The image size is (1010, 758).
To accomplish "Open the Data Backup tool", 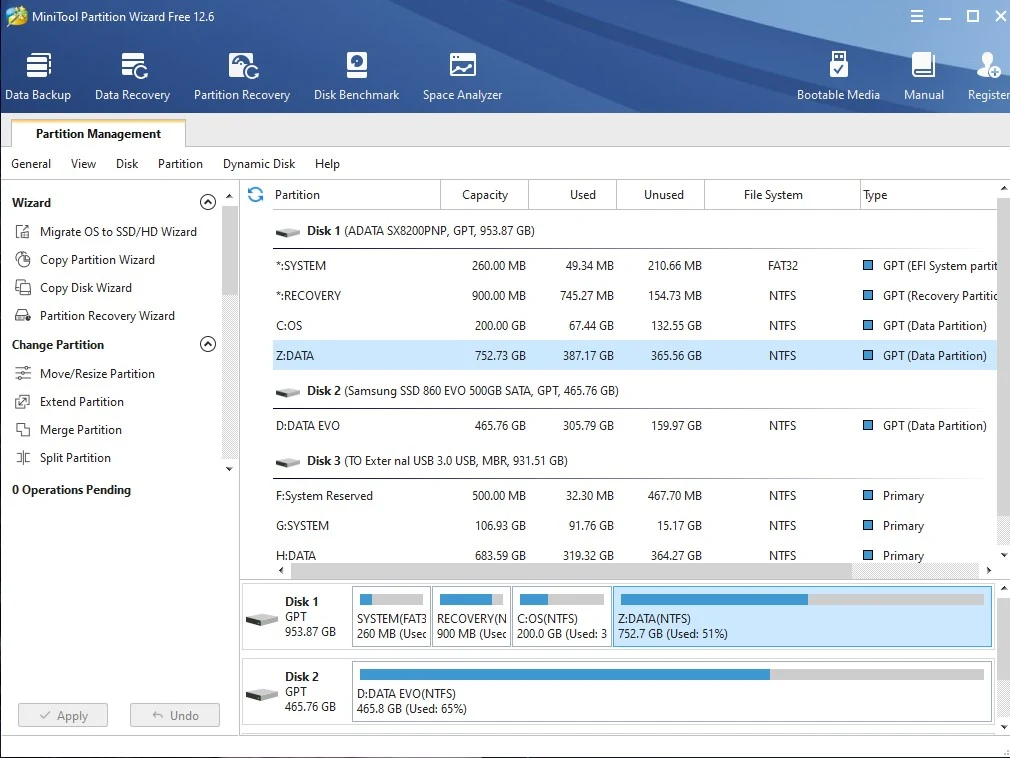I will [38, 77].
